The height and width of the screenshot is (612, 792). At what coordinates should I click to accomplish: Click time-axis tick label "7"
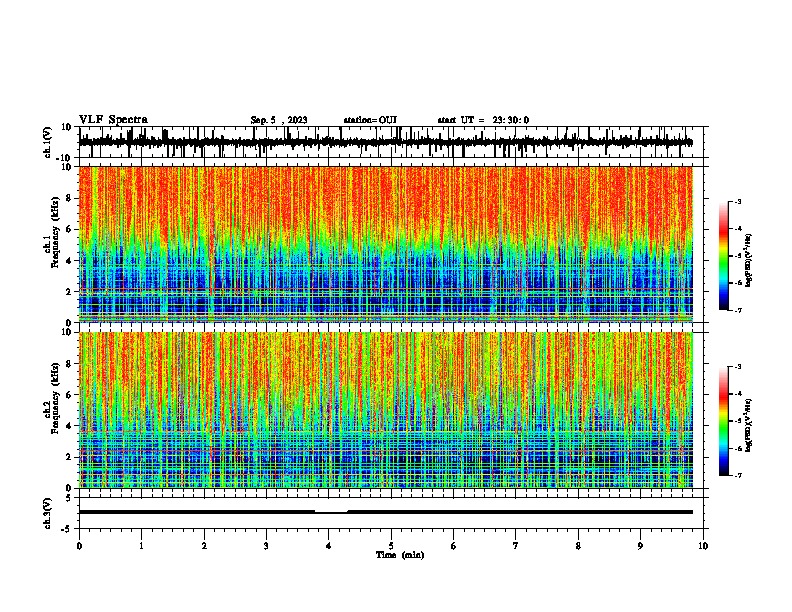tap(516, 546)
